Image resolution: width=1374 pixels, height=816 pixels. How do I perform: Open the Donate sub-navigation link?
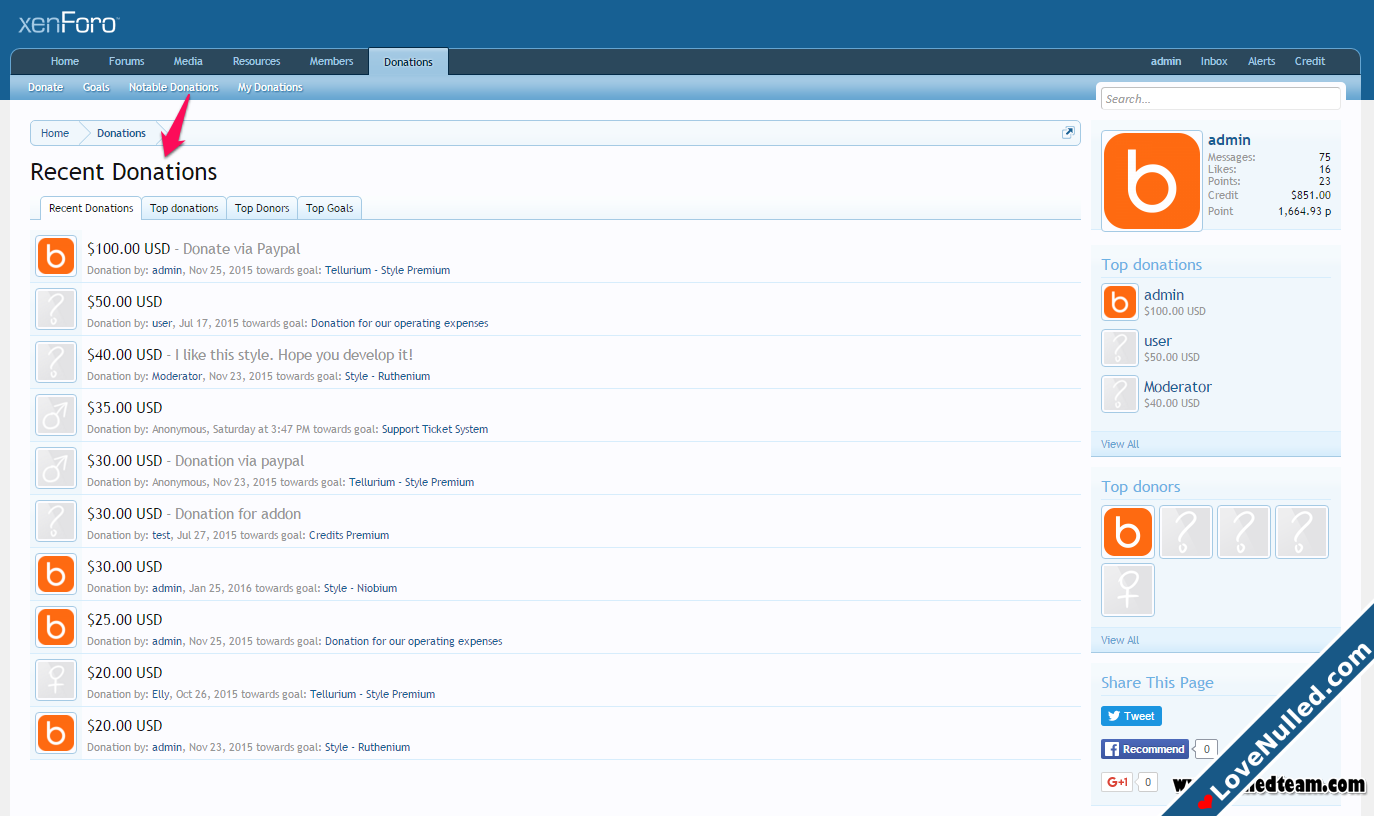click(x=45, y=87)
